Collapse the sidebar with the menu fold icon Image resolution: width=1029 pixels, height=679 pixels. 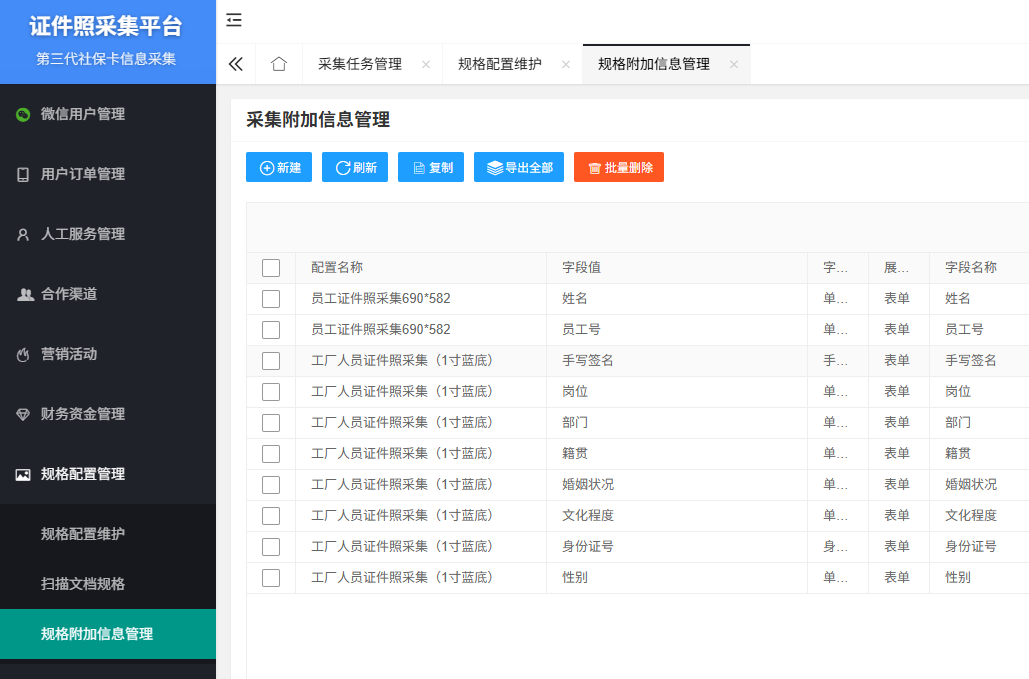(x=234, y=20)
